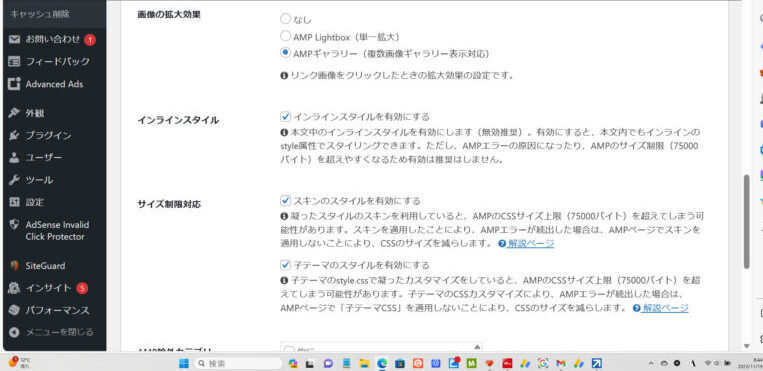Open キャッシュ削除 in the sidebar menu

point(40,14)
